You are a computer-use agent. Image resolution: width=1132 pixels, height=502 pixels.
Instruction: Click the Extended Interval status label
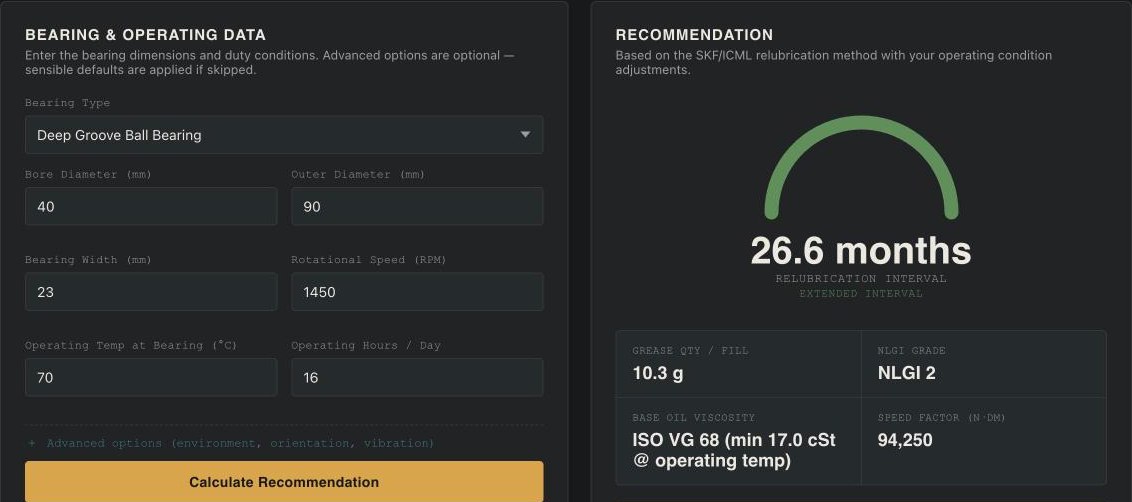point(861,294)
